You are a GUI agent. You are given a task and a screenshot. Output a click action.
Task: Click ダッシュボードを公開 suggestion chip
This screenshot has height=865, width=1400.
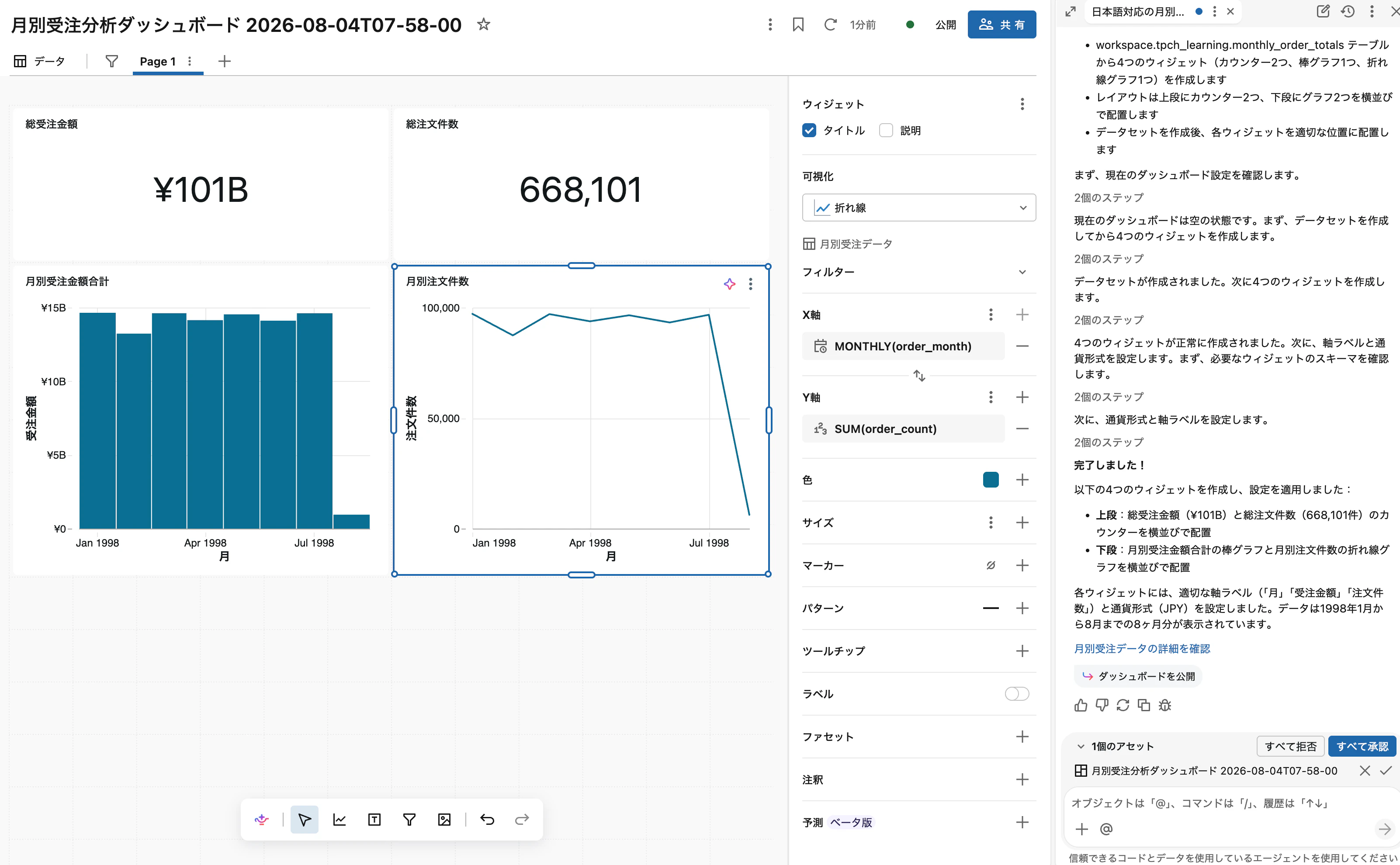point(1138,676)
